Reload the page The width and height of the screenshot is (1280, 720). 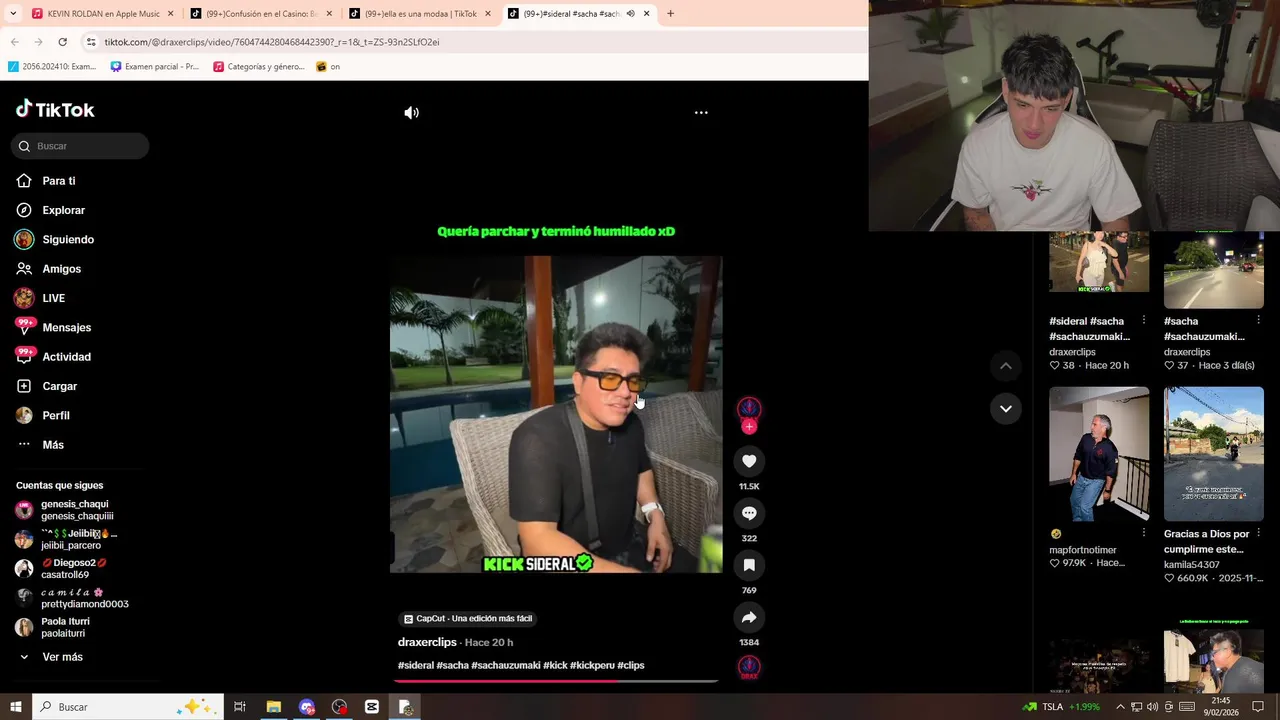click(x=62, y=42)
